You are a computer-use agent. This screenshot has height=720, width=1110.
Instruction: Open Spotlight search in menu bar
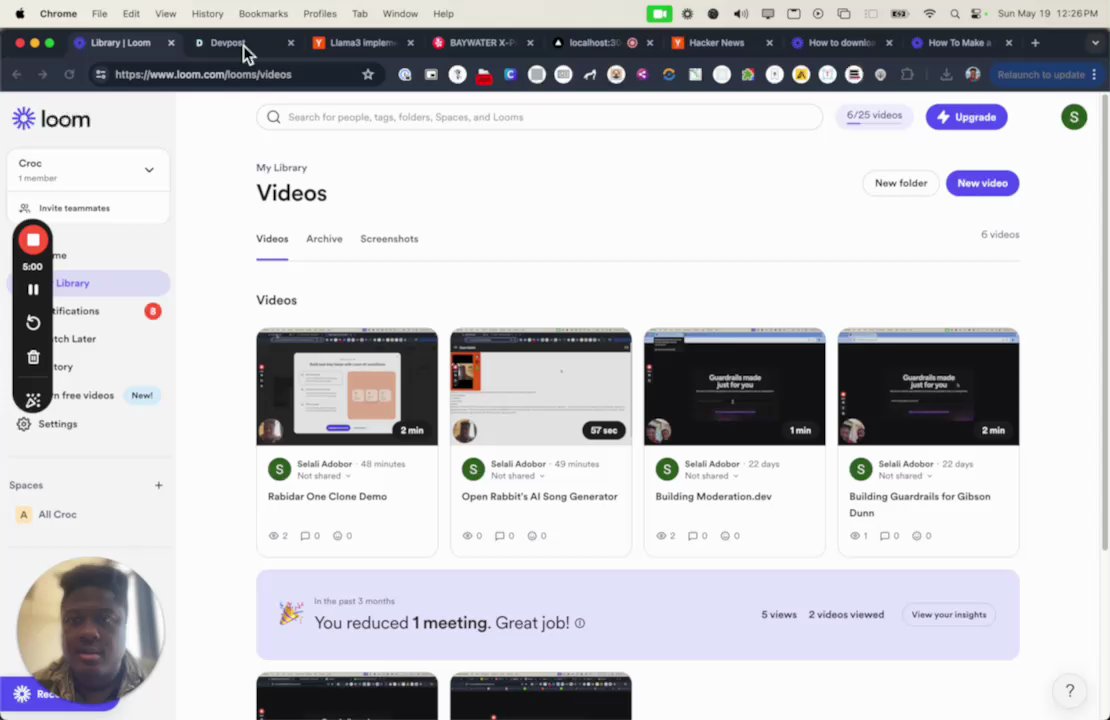click(x=955, y=13)
